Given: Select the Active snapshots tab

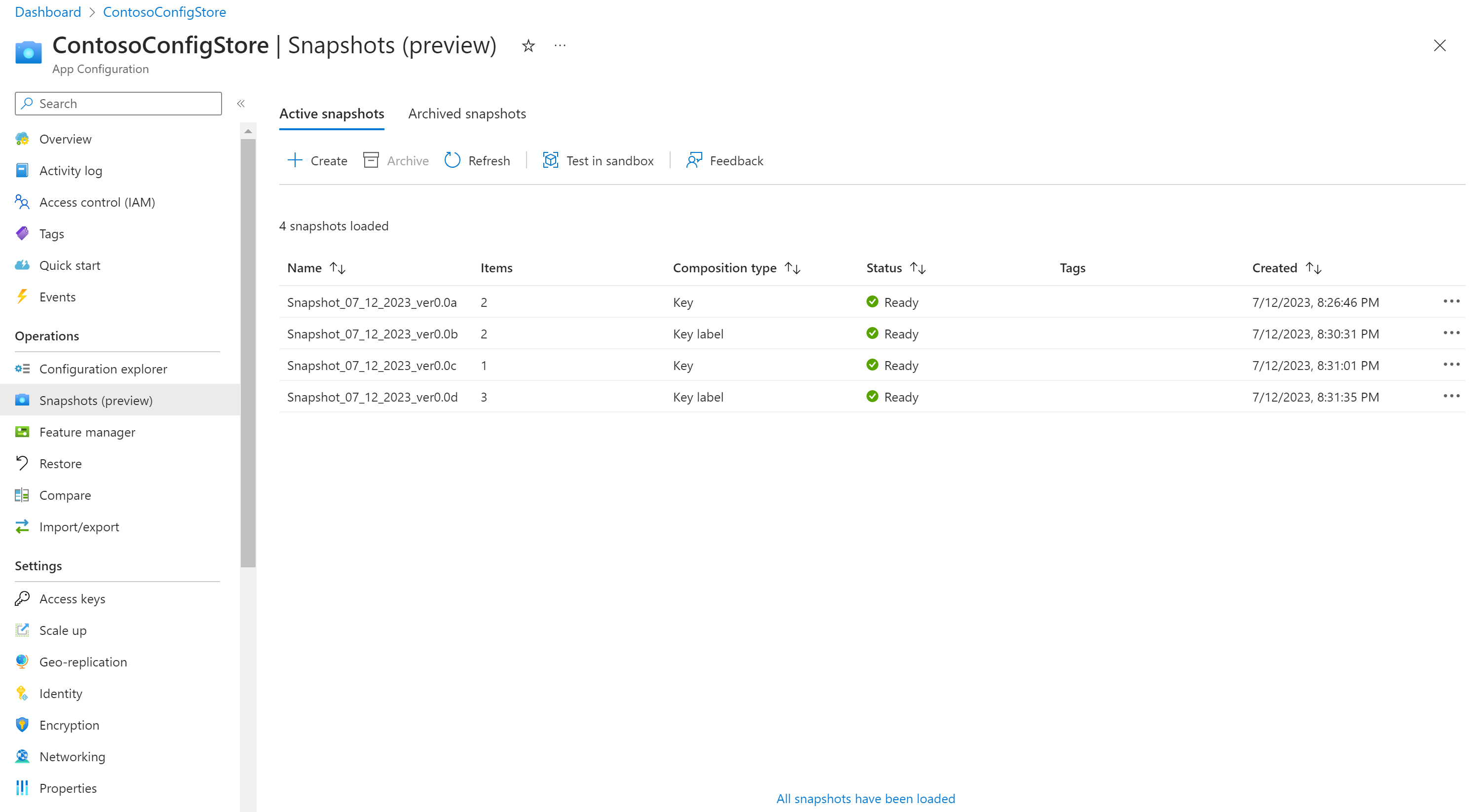Looking at the screenshot, I should click(x=332, y=114).
